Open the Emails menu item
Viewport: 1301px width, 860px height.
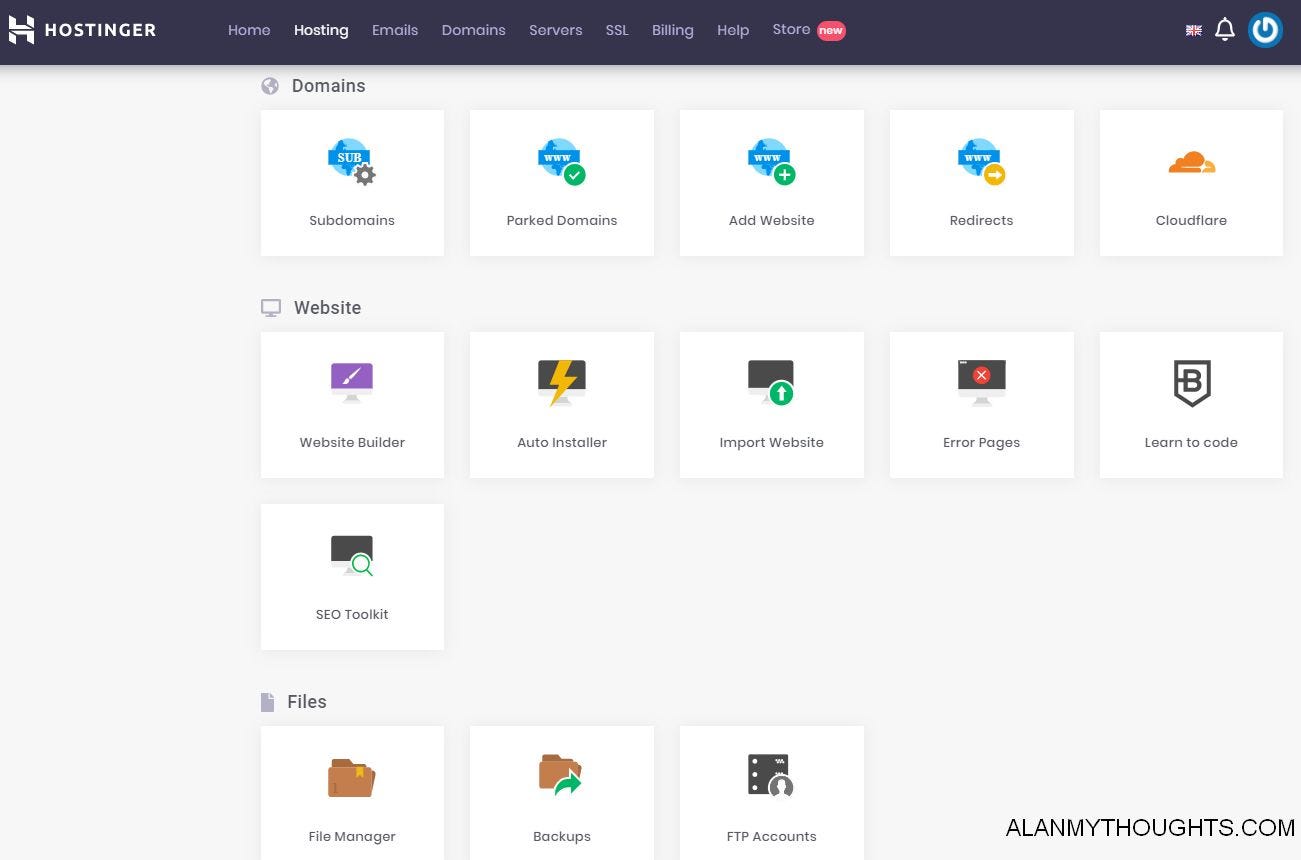(x=395, y=30)
